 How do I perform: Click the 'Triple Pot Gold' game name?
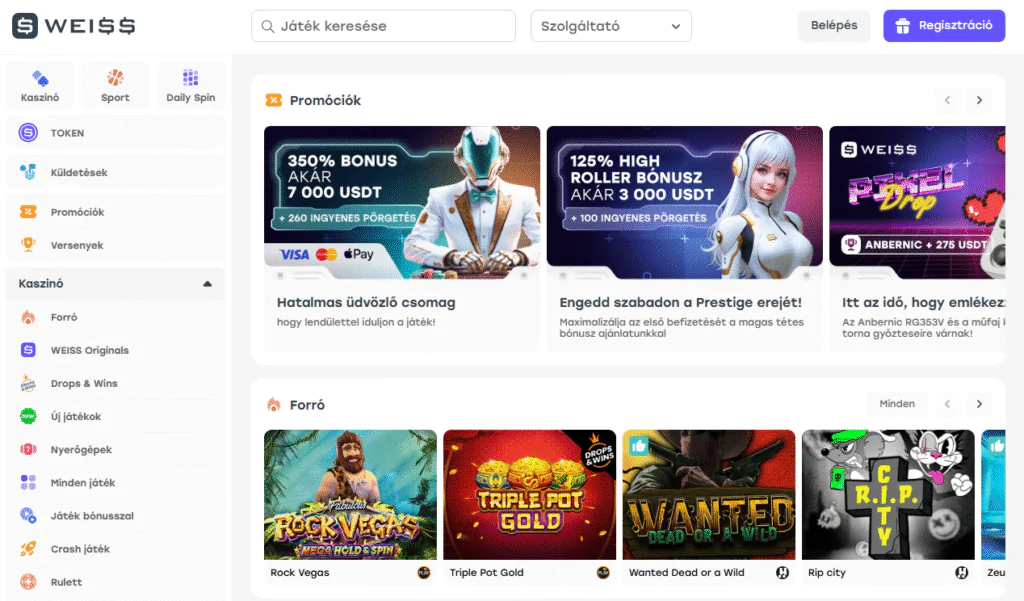tap(487, 572)
